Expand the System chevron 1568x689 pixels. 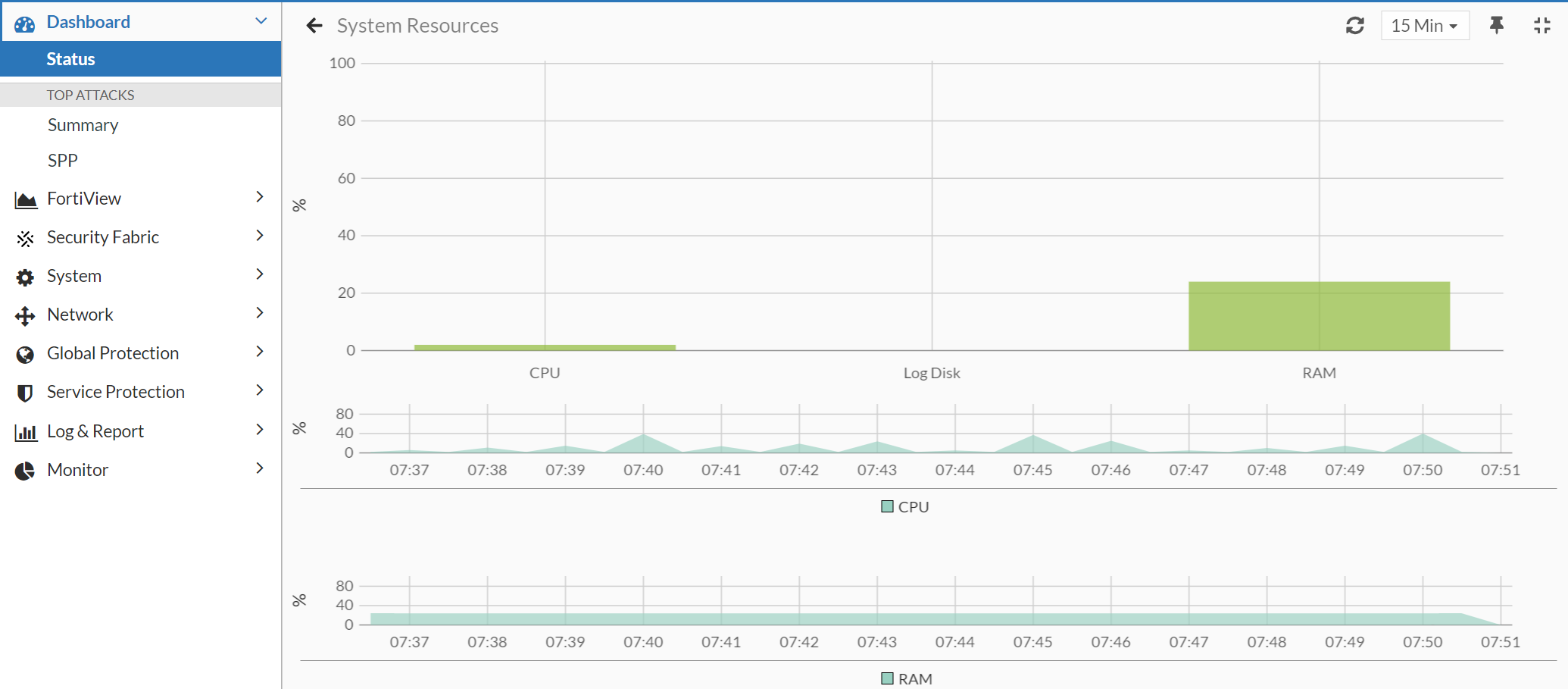click(260, 274)
